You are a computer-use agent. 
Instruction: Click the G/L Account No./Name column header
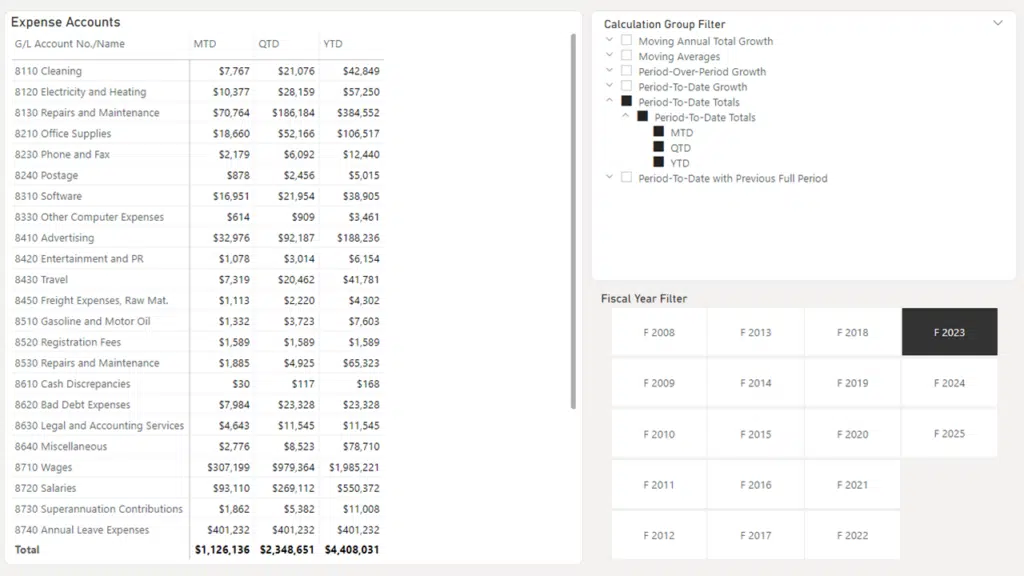pyautogui.click(x=70, y=44)
